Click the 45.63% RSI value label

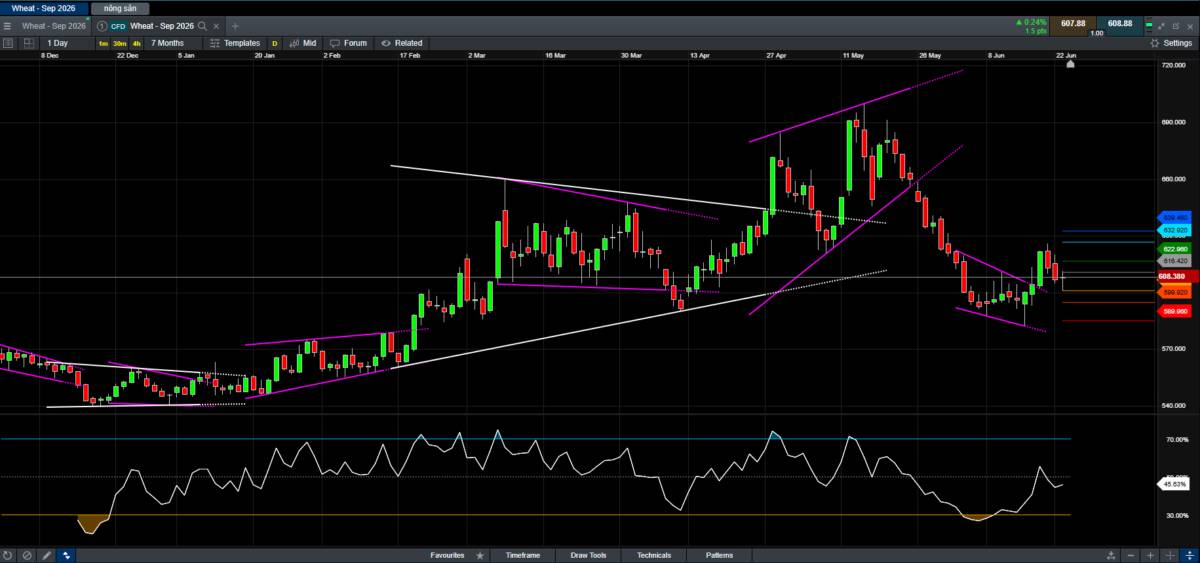1173,484
